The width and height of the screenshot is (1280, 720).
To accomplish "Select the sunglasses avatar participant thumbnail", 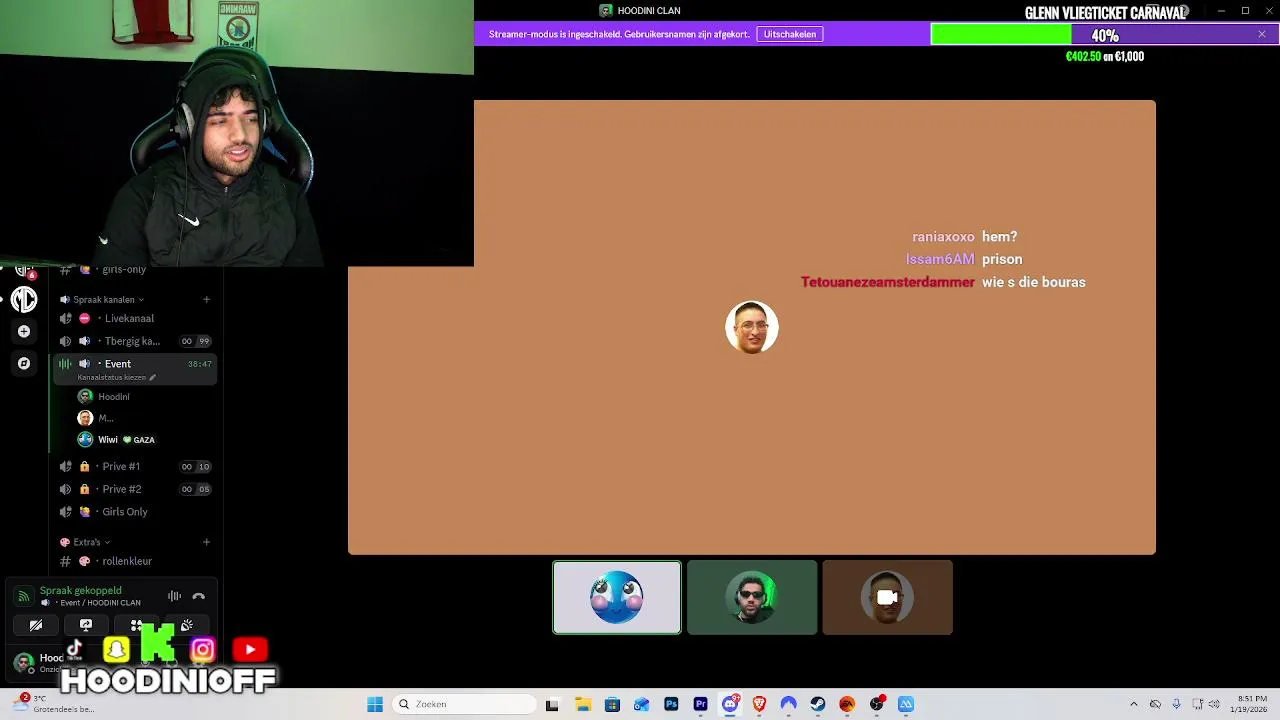I will point(752,598).
